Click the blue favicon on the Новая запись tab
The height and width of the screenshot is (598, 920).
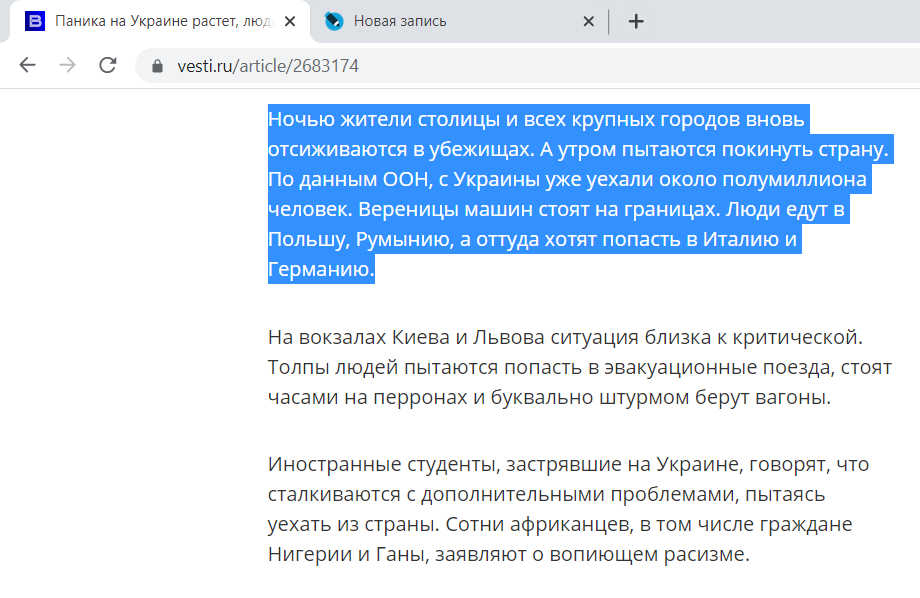click(x=330, y=19)
